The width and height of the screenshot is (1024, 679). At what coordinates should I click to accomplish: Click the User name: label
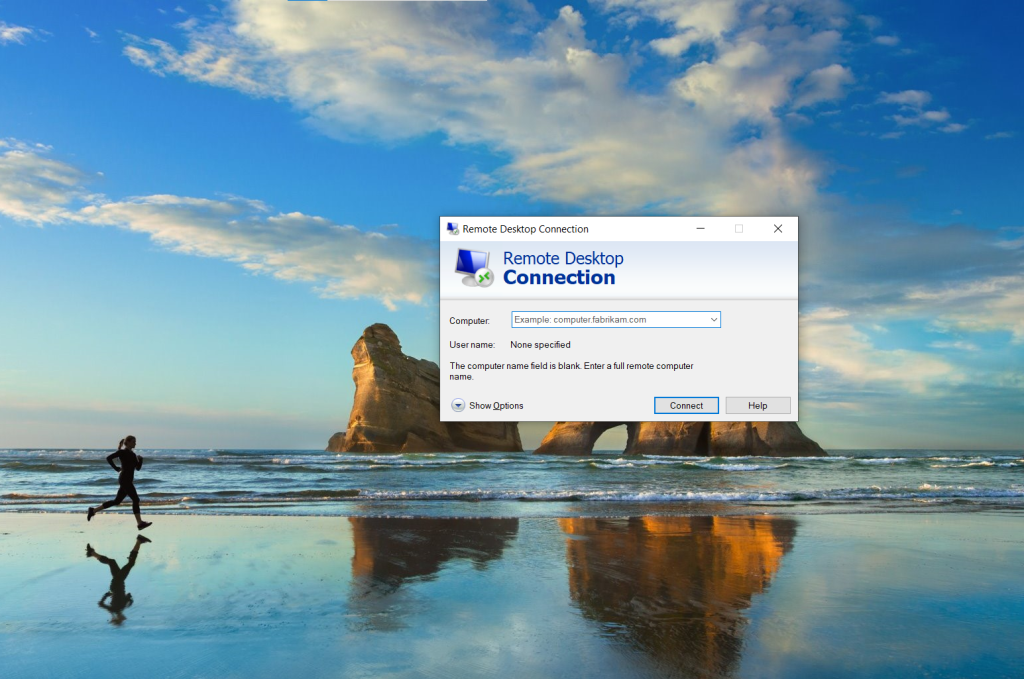(x=472, y=345)
